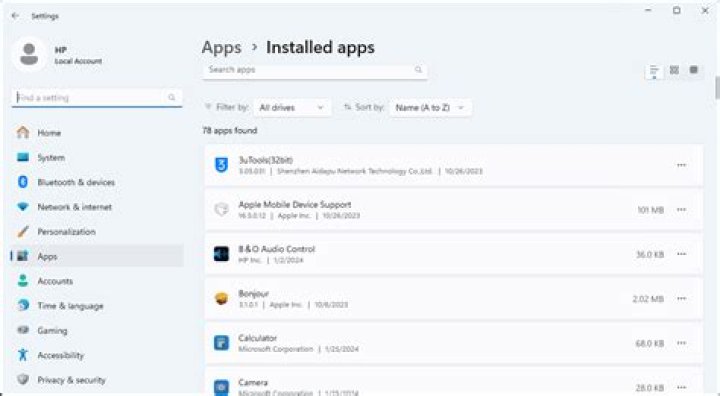The height and width of the screenshot is (396, 720).
Task: Click the Calculator app icon
Action: point(221,343)
